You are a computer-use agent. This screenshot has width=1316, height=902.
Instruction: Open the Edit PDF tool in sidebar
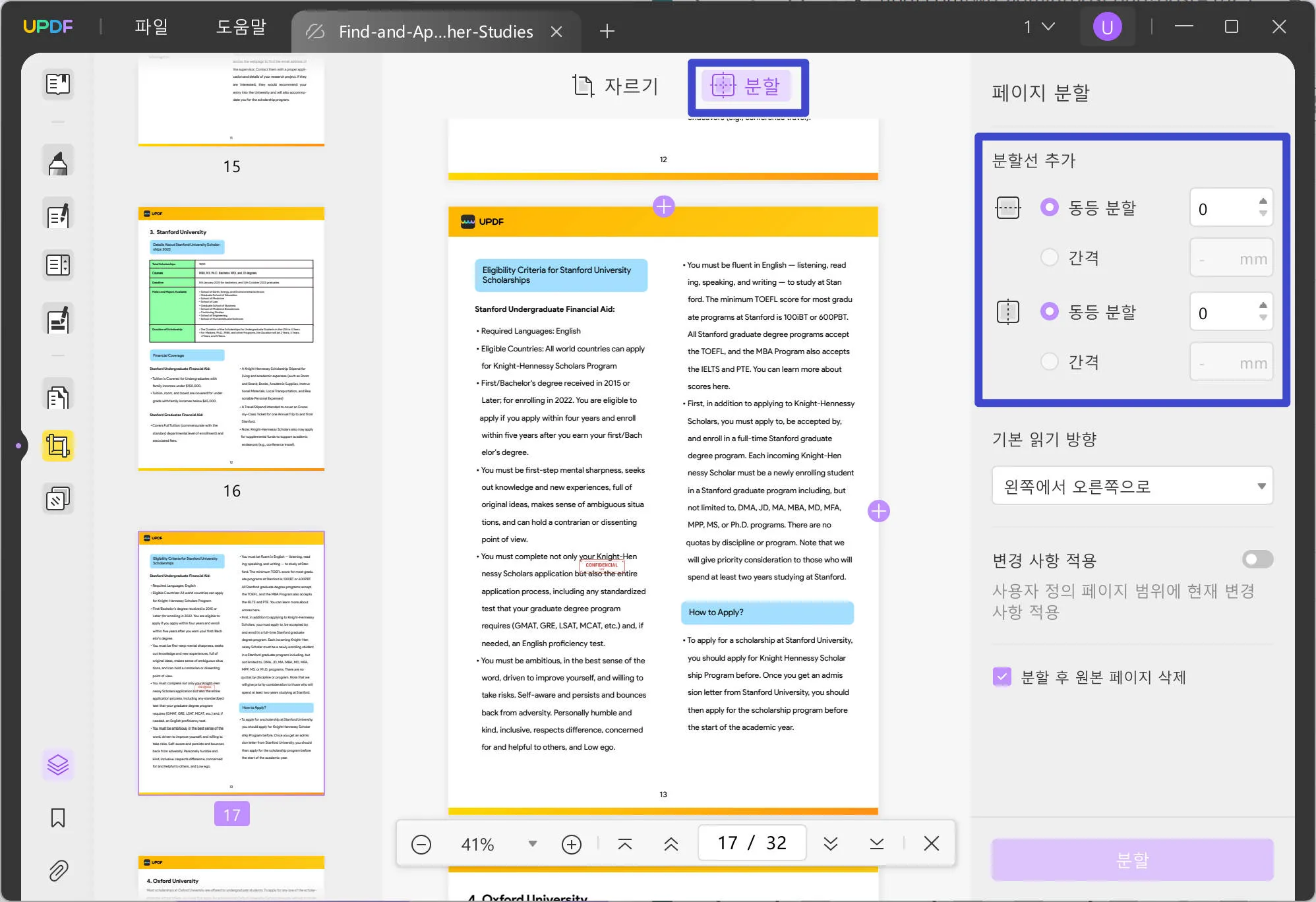58,214
